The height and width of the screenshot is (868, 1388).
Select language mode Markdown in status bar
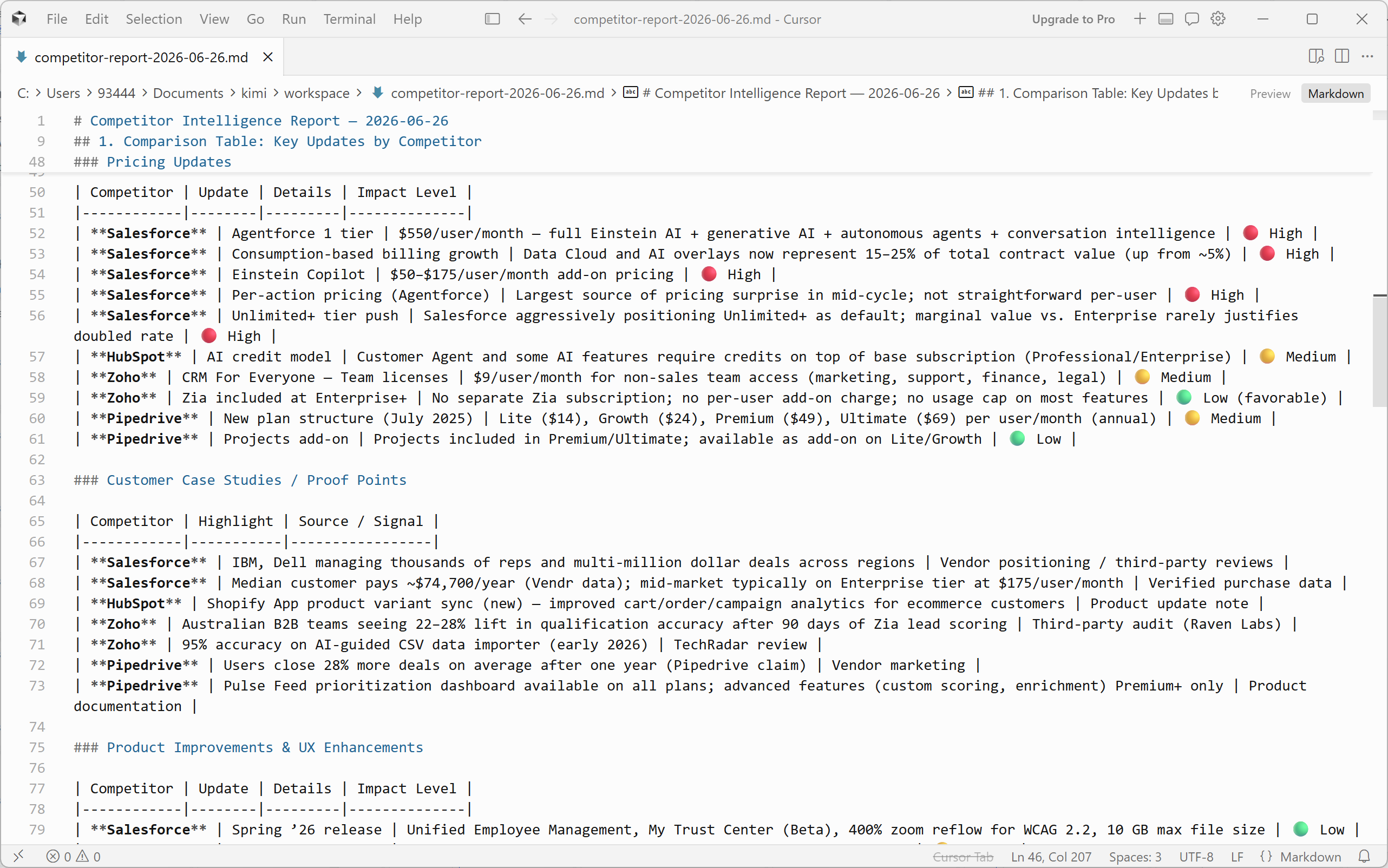(x=1311, y=857)
